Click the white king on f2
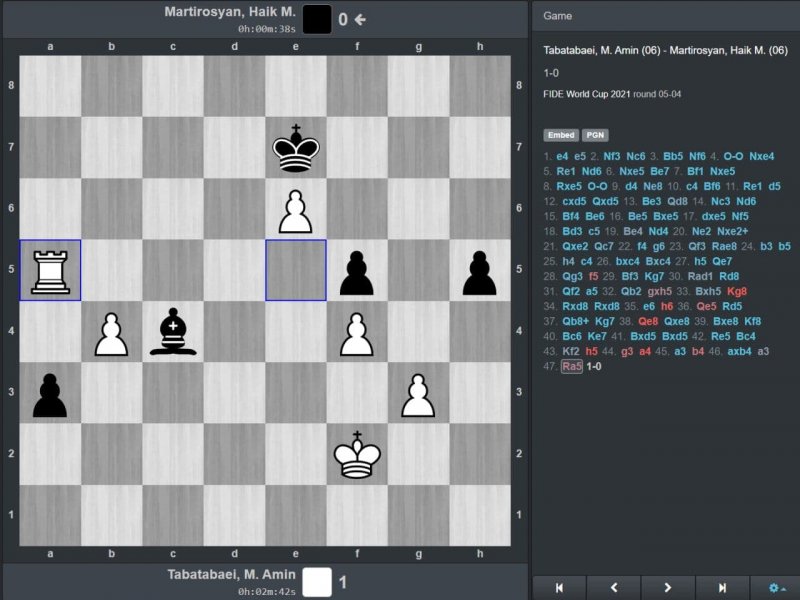This screenshot has width=800, height=600. click(x=357, y=455)
